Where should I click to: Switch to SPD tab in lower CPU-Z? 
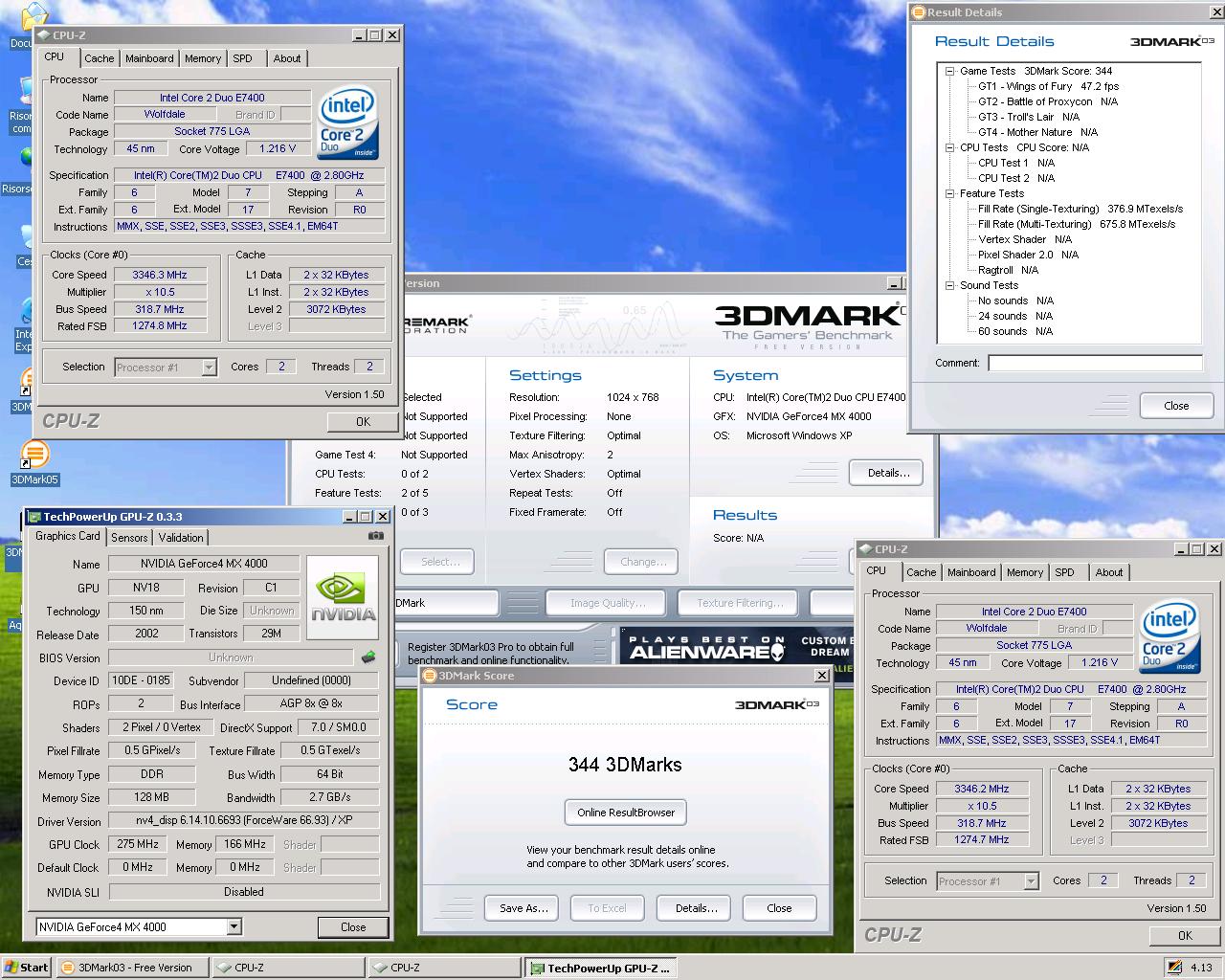1064,572
